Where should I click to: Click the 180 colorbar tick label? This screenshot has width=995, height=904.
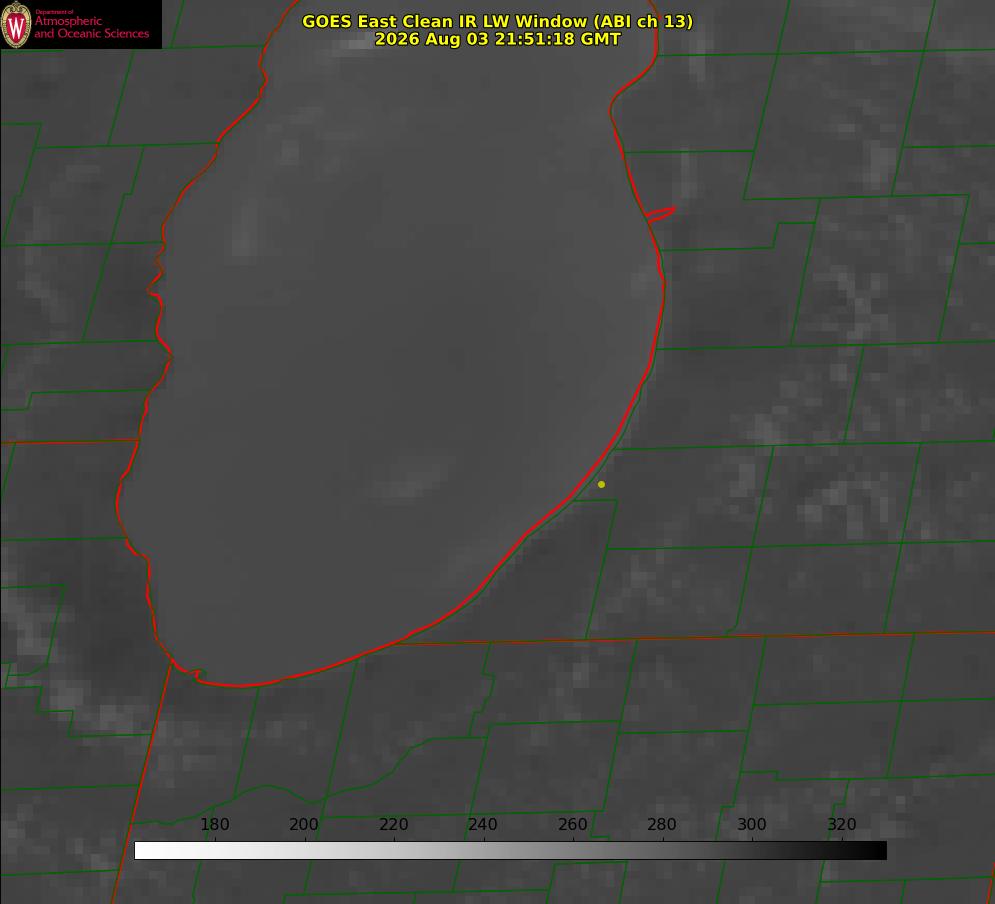[214, 824]
